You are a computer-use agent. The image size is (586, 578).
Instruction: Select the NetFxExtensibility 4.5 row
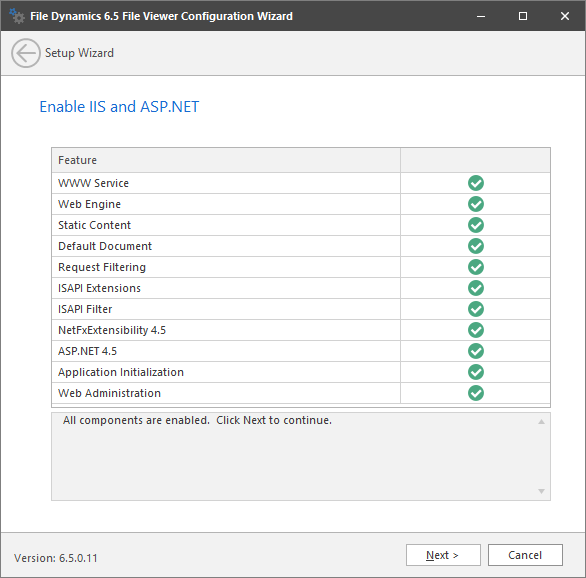coord(301,330)
